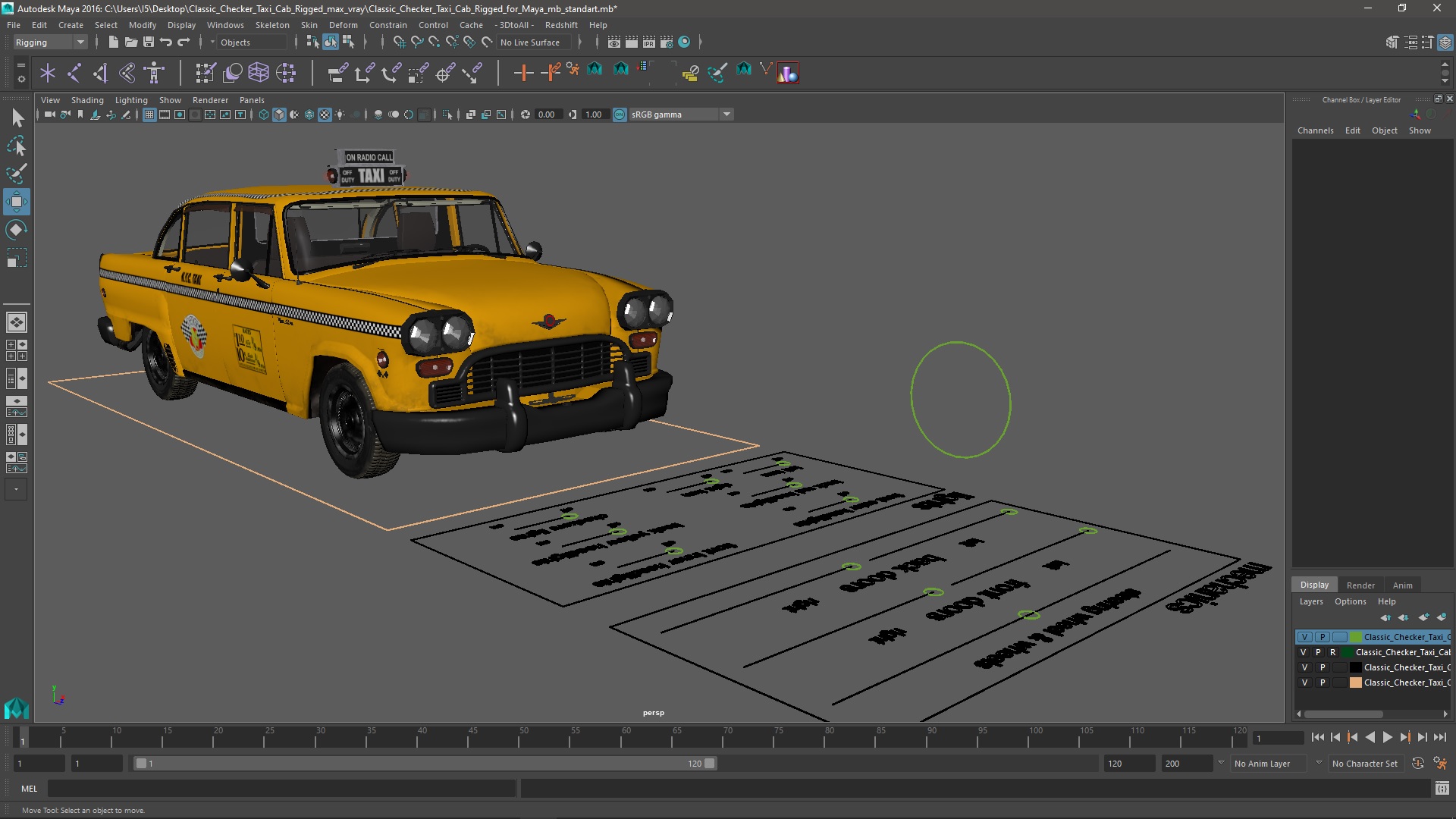Viewport: 1456px width, 819px height.
Task: Open the IPR render icon
Action: (649, 42)
